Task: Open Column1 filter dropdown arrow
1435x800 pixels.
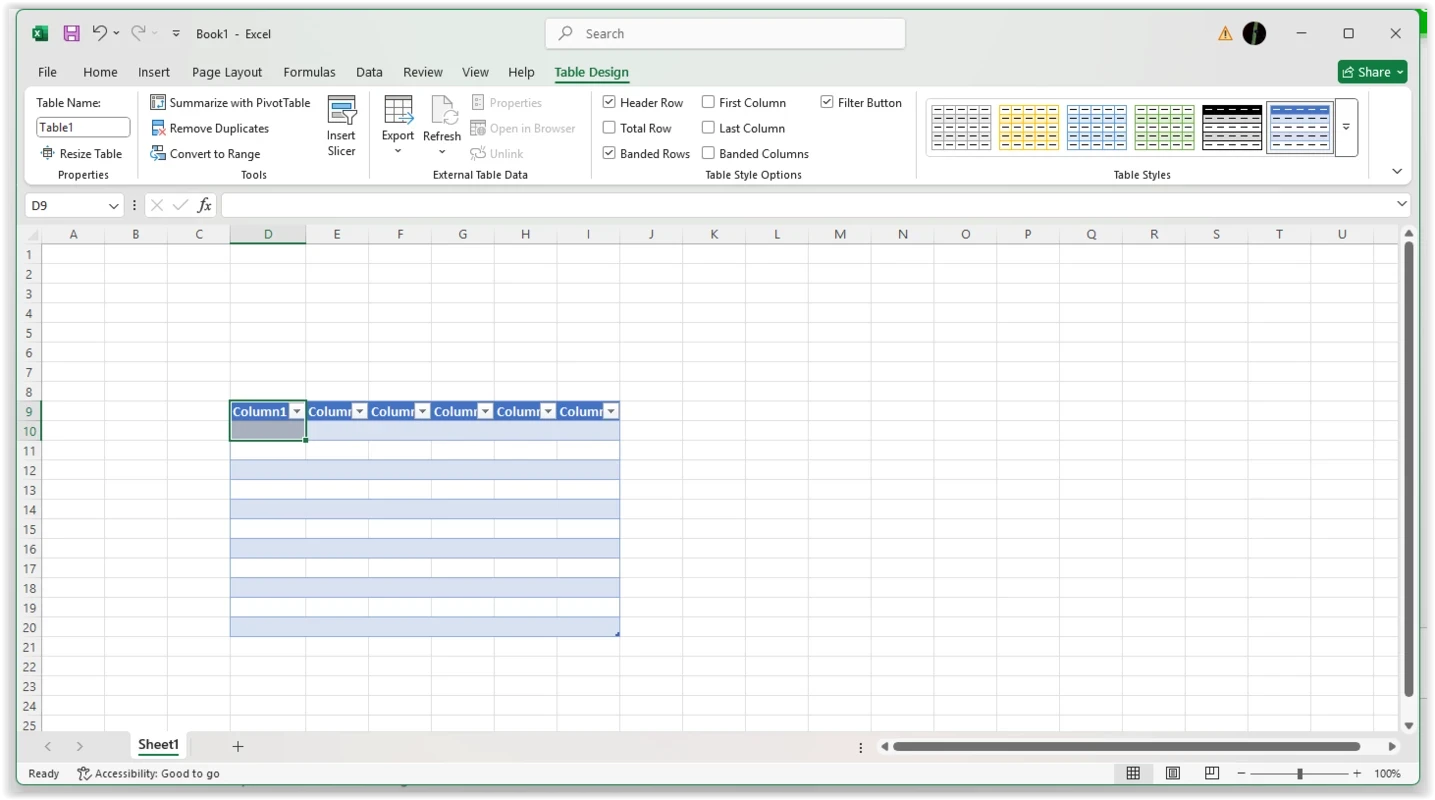Action: [x=297, y=412]
